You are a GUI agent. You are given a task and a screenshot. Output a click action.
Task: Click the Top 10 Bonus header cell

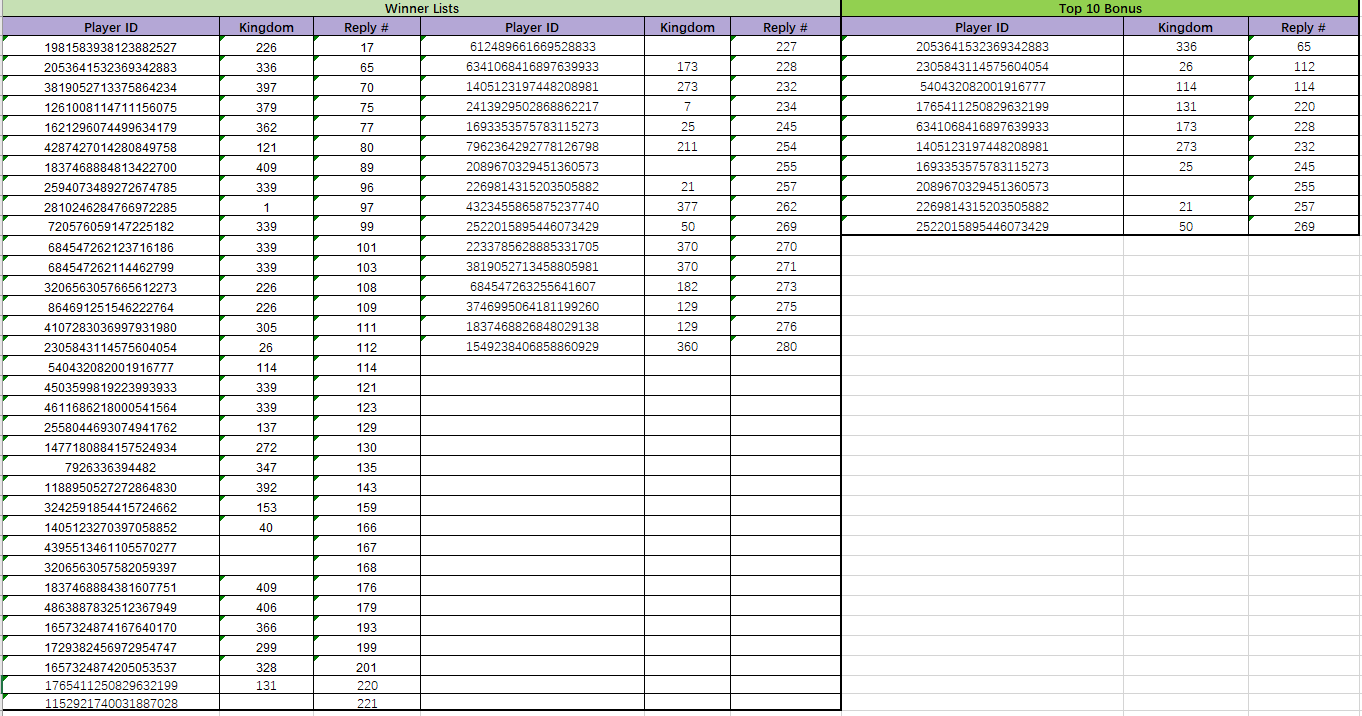click(1100, 8)
